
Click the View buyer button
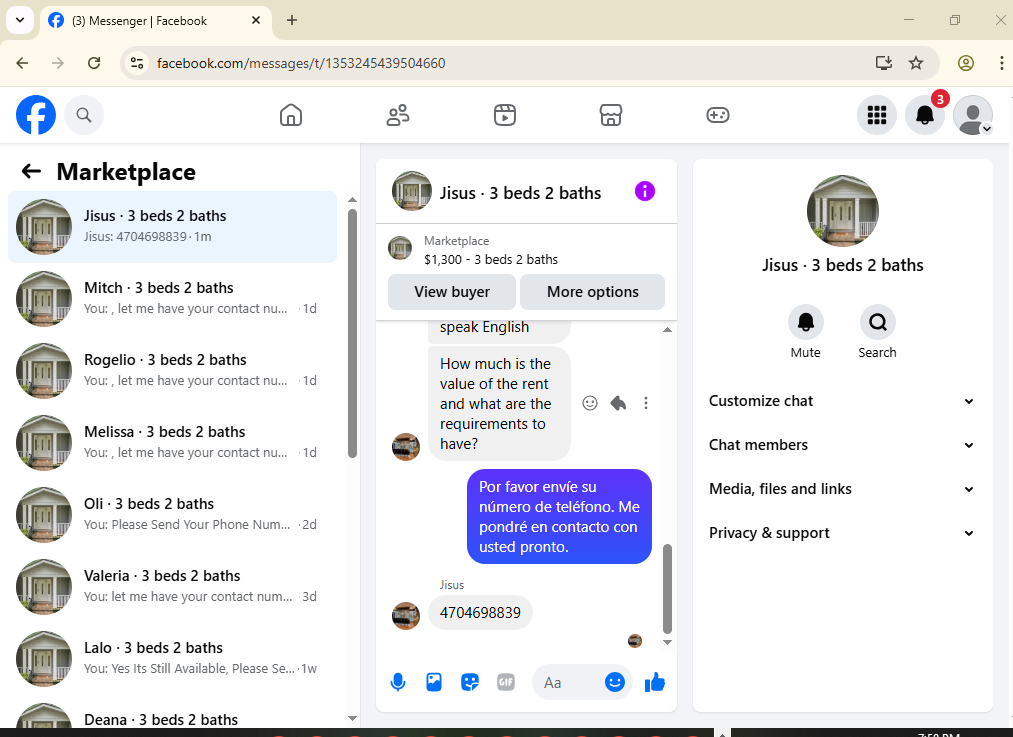[x=452, y=292]
